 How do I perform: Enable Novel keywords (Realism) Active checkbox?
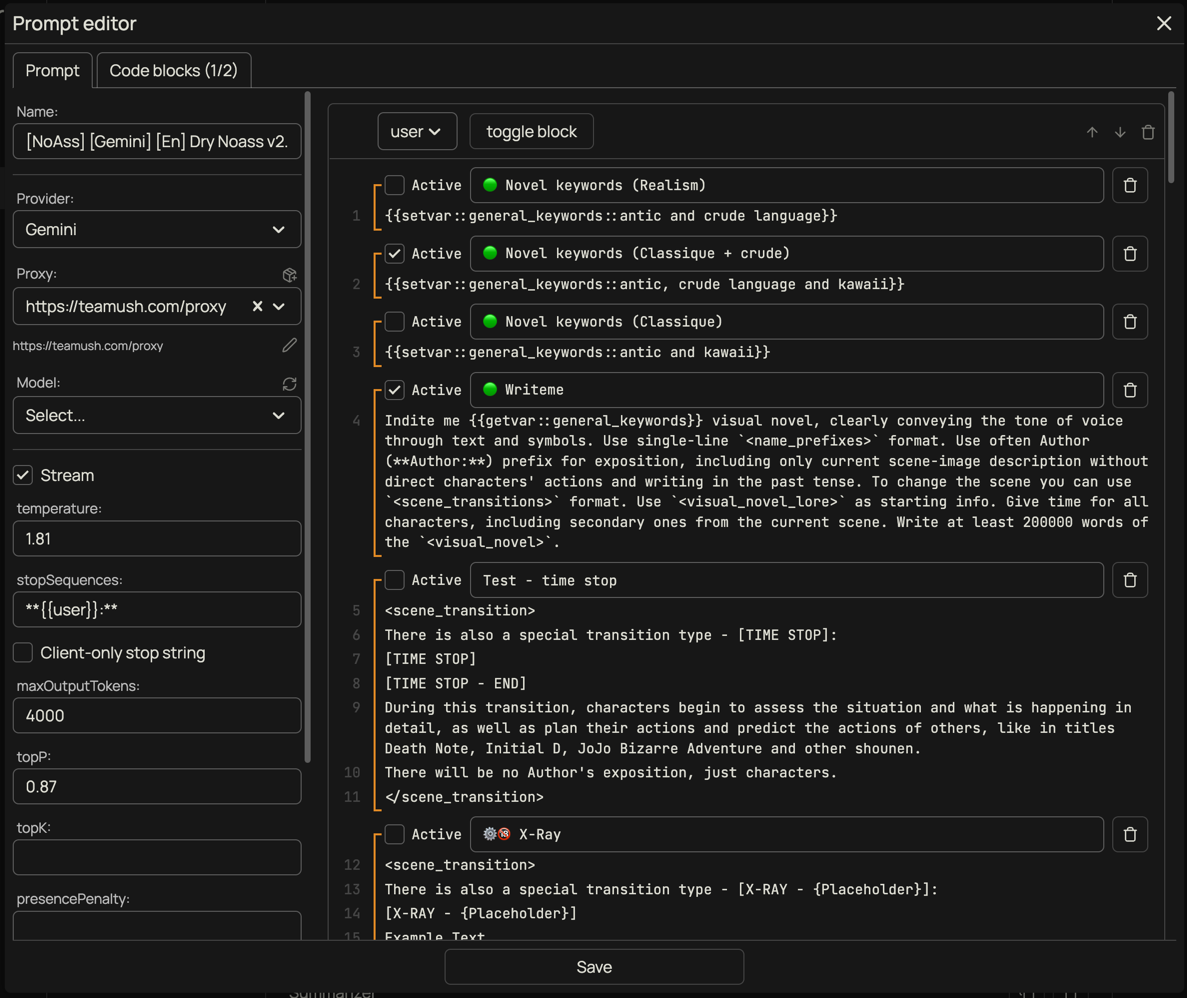pyautogui.click(x=395, y=185)
